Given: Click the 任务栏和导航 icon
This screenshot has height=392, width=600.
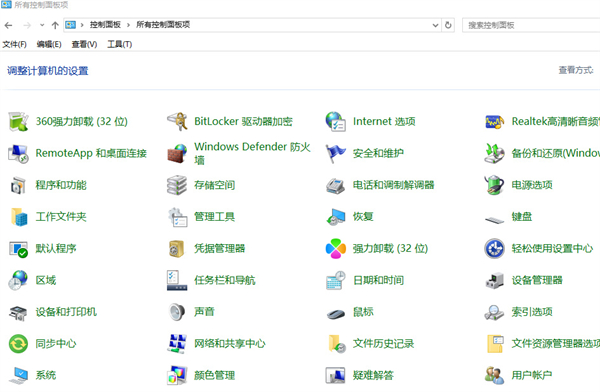Looking at the screenshot, I should click(x=177, y=280).
